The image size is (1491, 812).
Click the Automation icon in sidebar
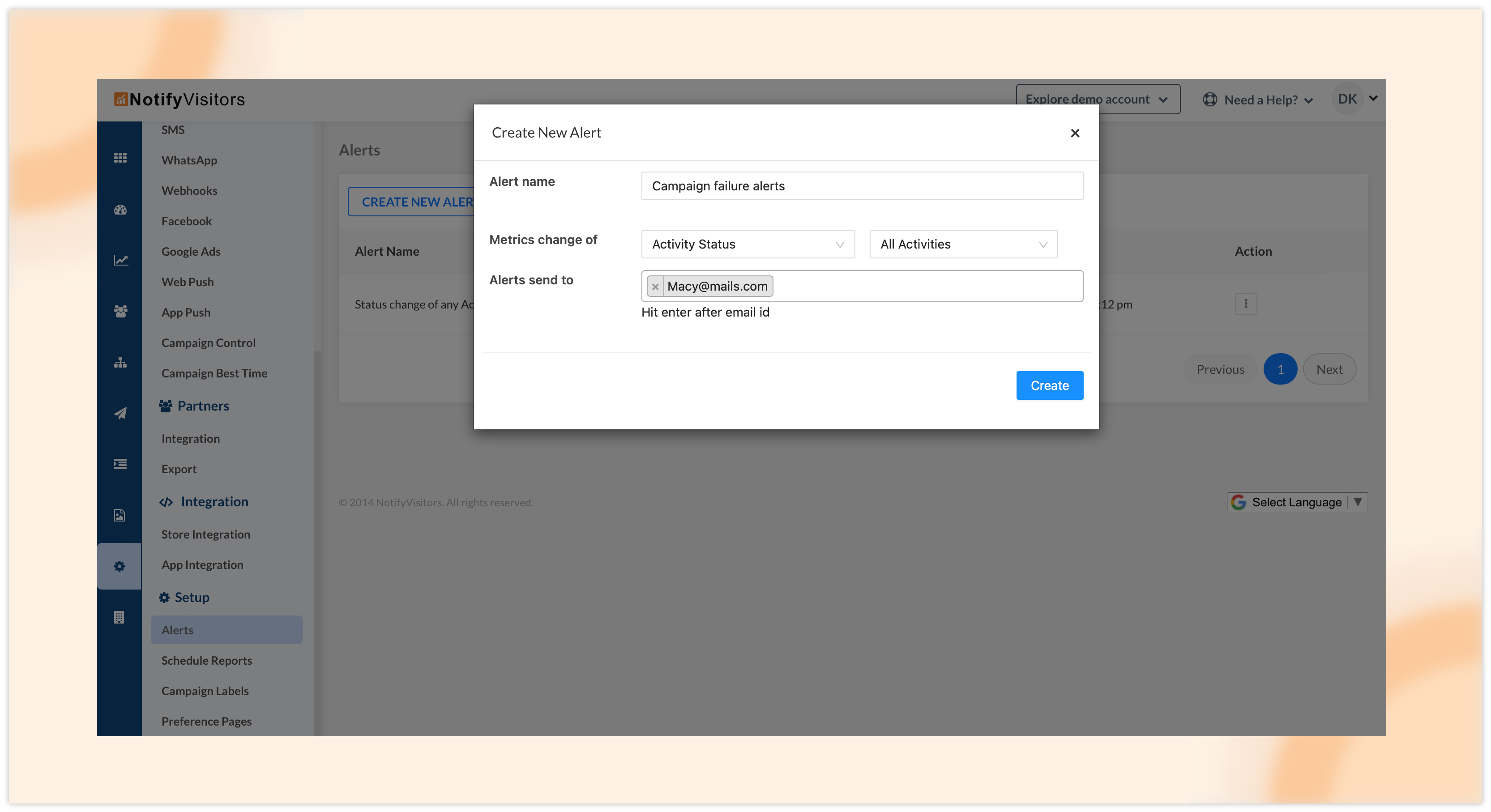(x=120, y=362)
